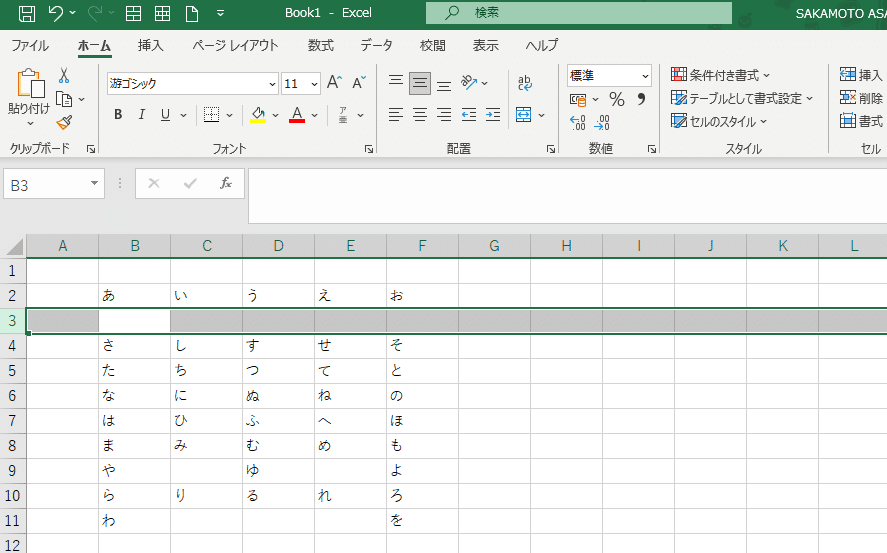This screenshot has width=887, height=553.
Task: Apply accounting currency format
Action: tap(578, 100)
